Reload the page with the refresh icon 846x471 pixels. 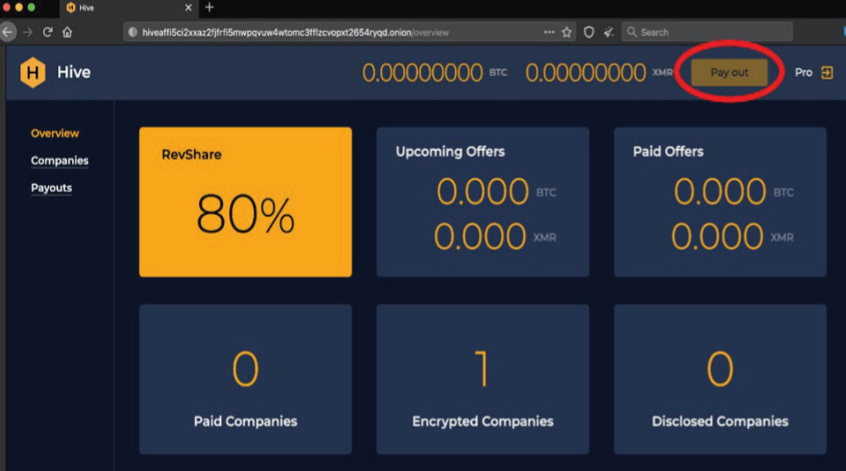point(47,32)
